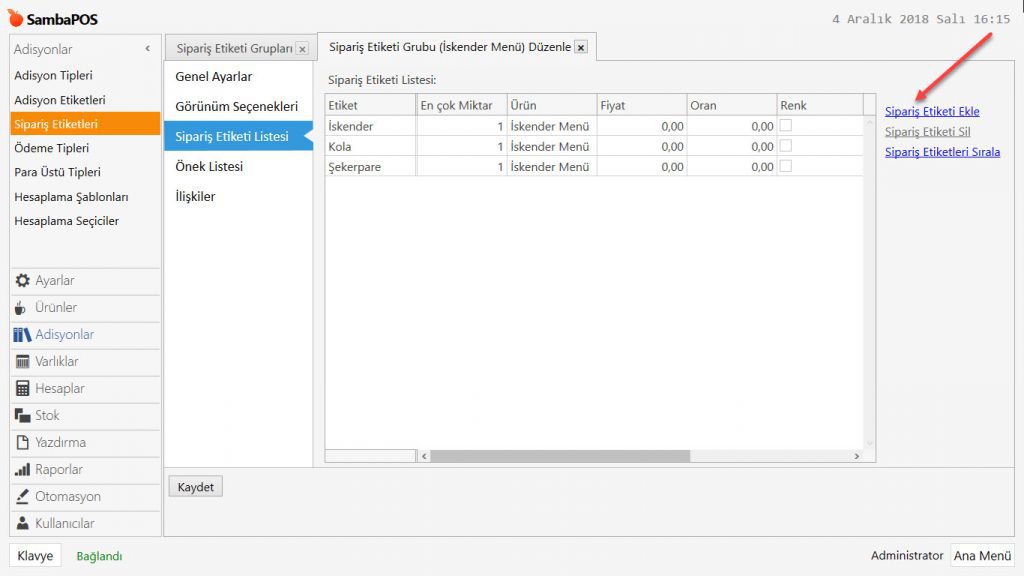This screenshot has height=576, width=1024.
Task: Close the Sipariş Etiketi Grubu Düzenle tab
Action: 581,48
